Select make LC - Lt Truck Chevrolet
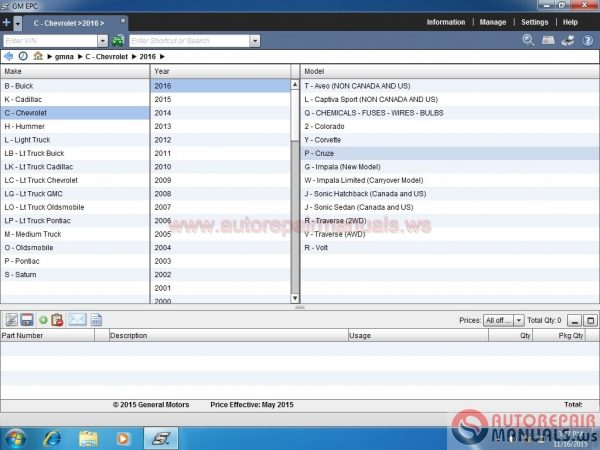The width and height of the screenshot is (600, 450). pos(75,180)
